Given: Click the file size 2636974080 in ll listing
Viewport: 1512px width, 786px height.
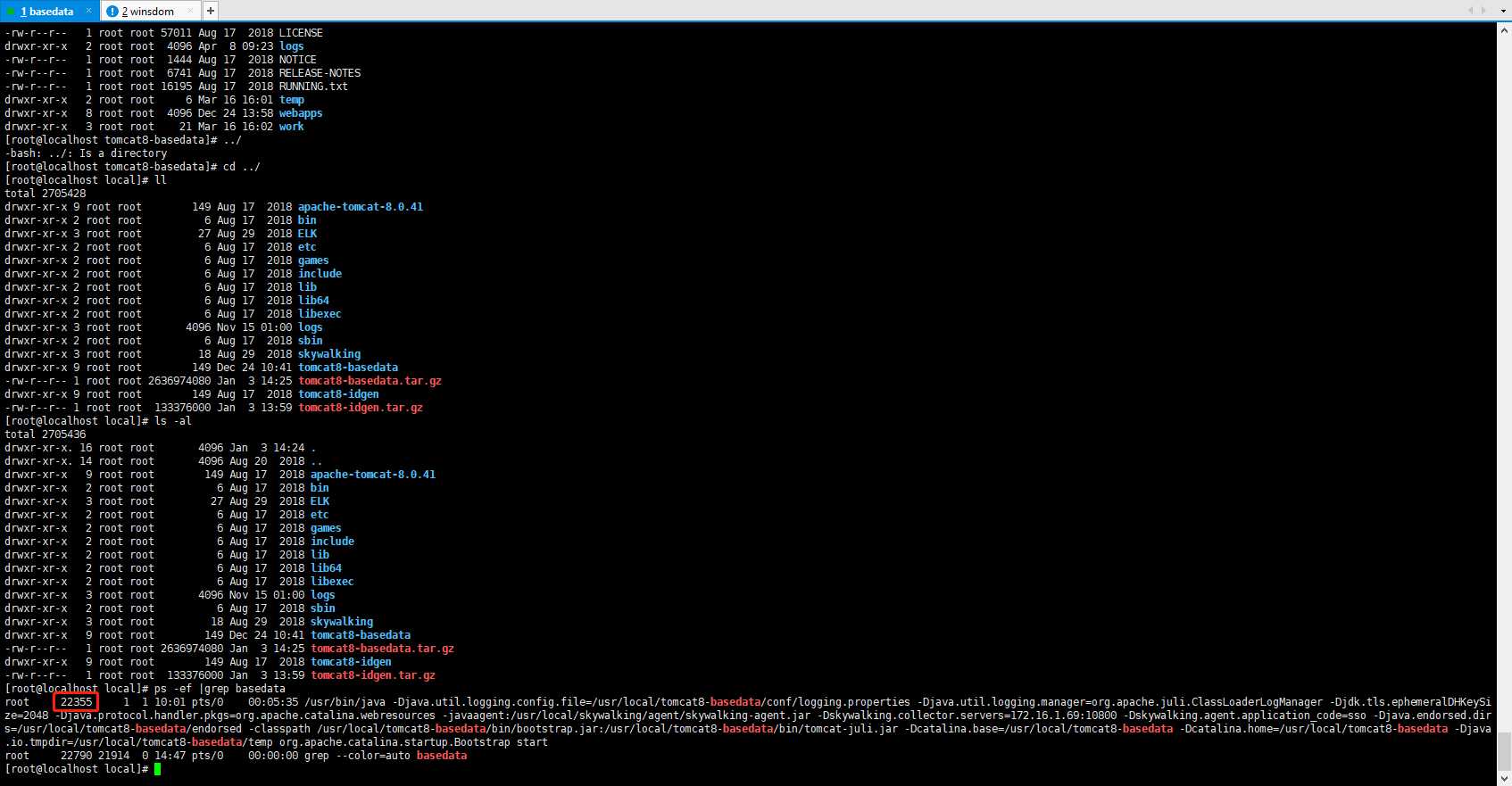Looking at the screenshot, I should (179, 381).
